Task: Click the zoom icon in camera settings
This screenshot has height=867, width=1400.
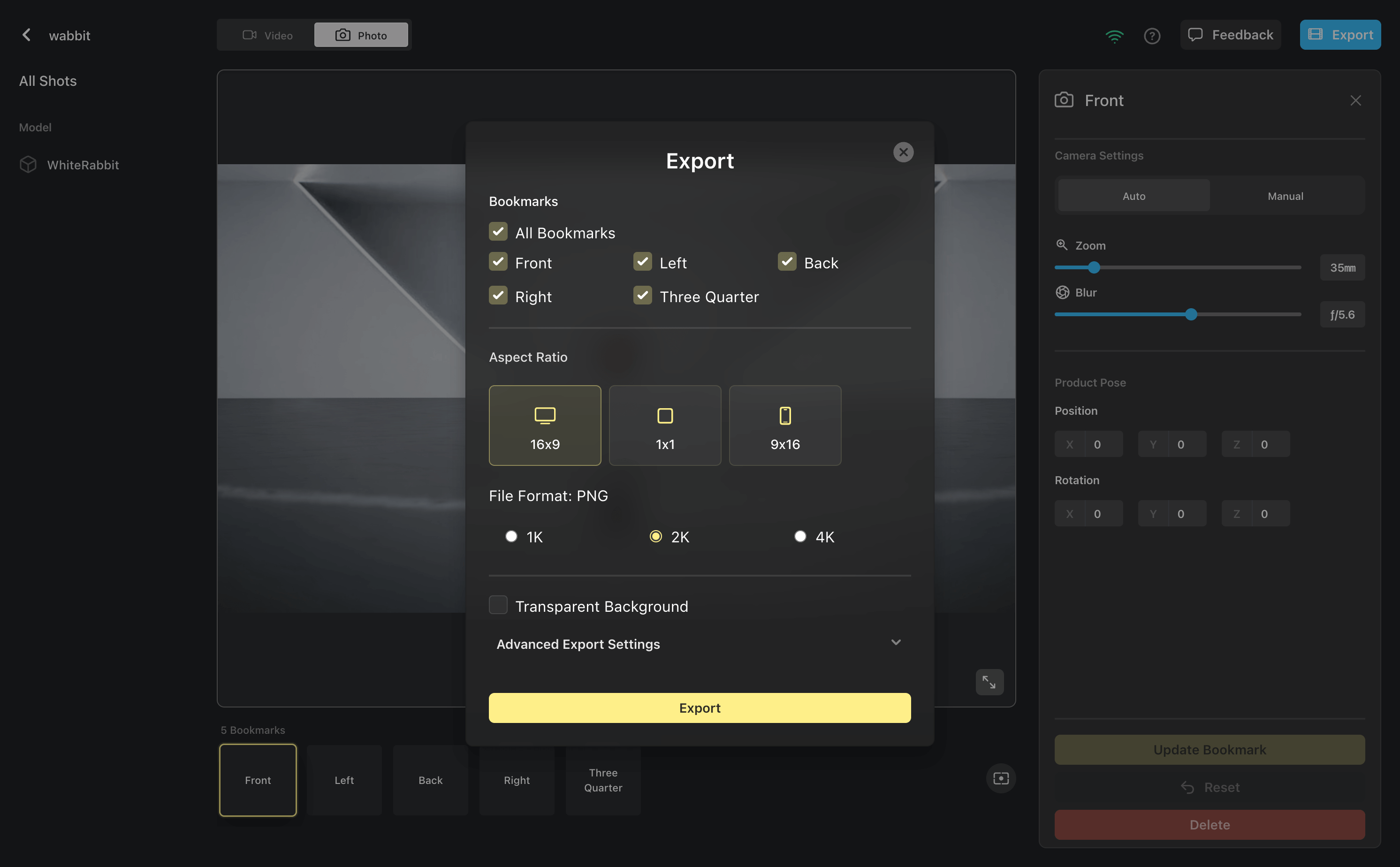Action: pos(1062,245)
